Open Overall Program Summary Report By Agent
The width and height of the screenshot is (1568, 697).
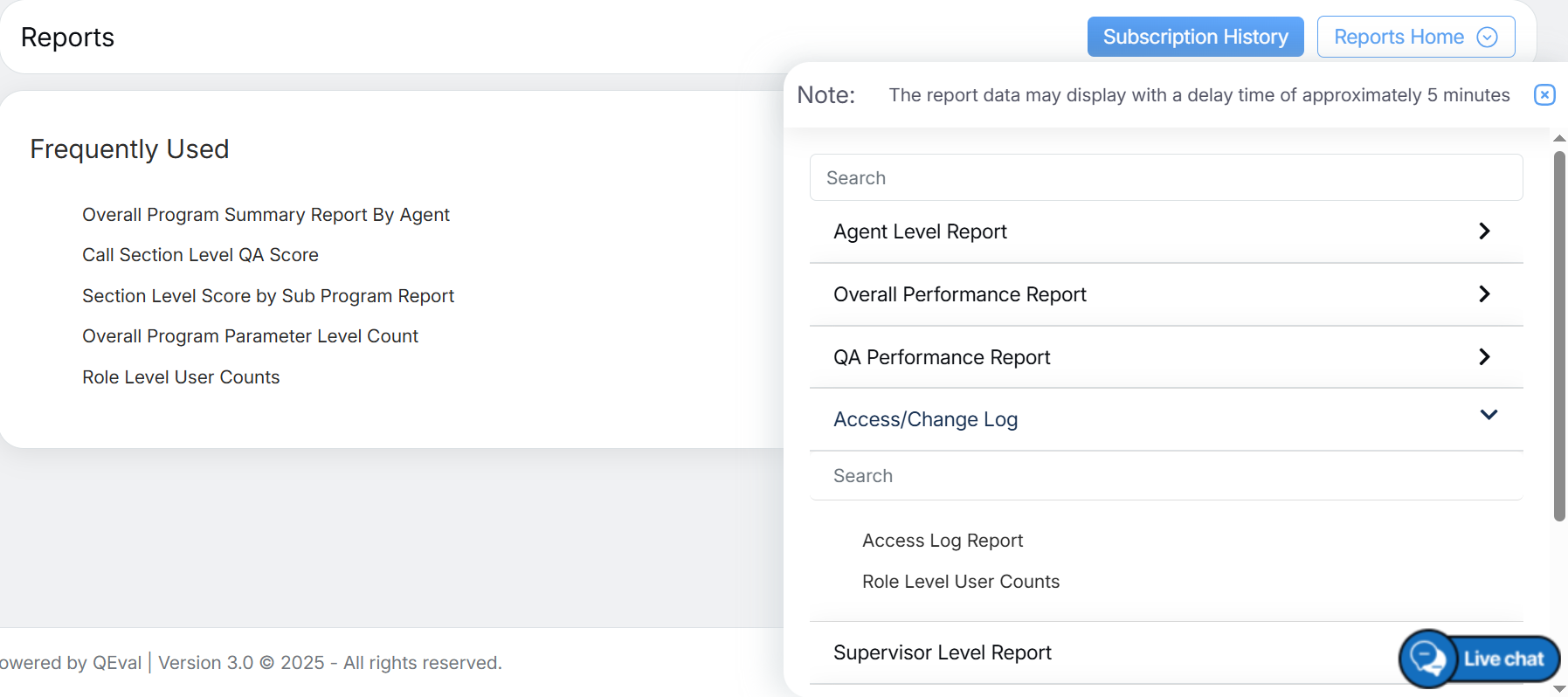point(266,215)
